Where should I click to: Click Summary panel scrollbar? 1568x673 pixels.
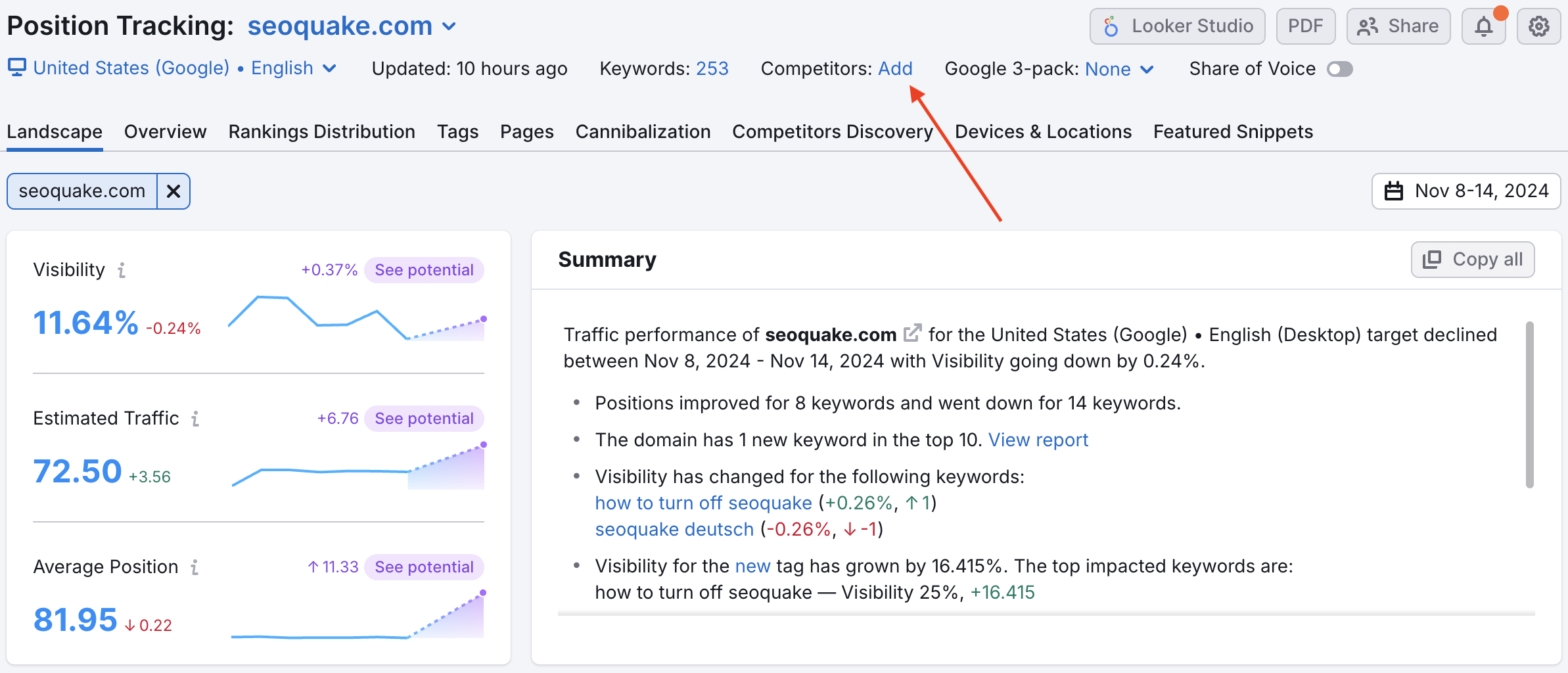[1530, 404]
